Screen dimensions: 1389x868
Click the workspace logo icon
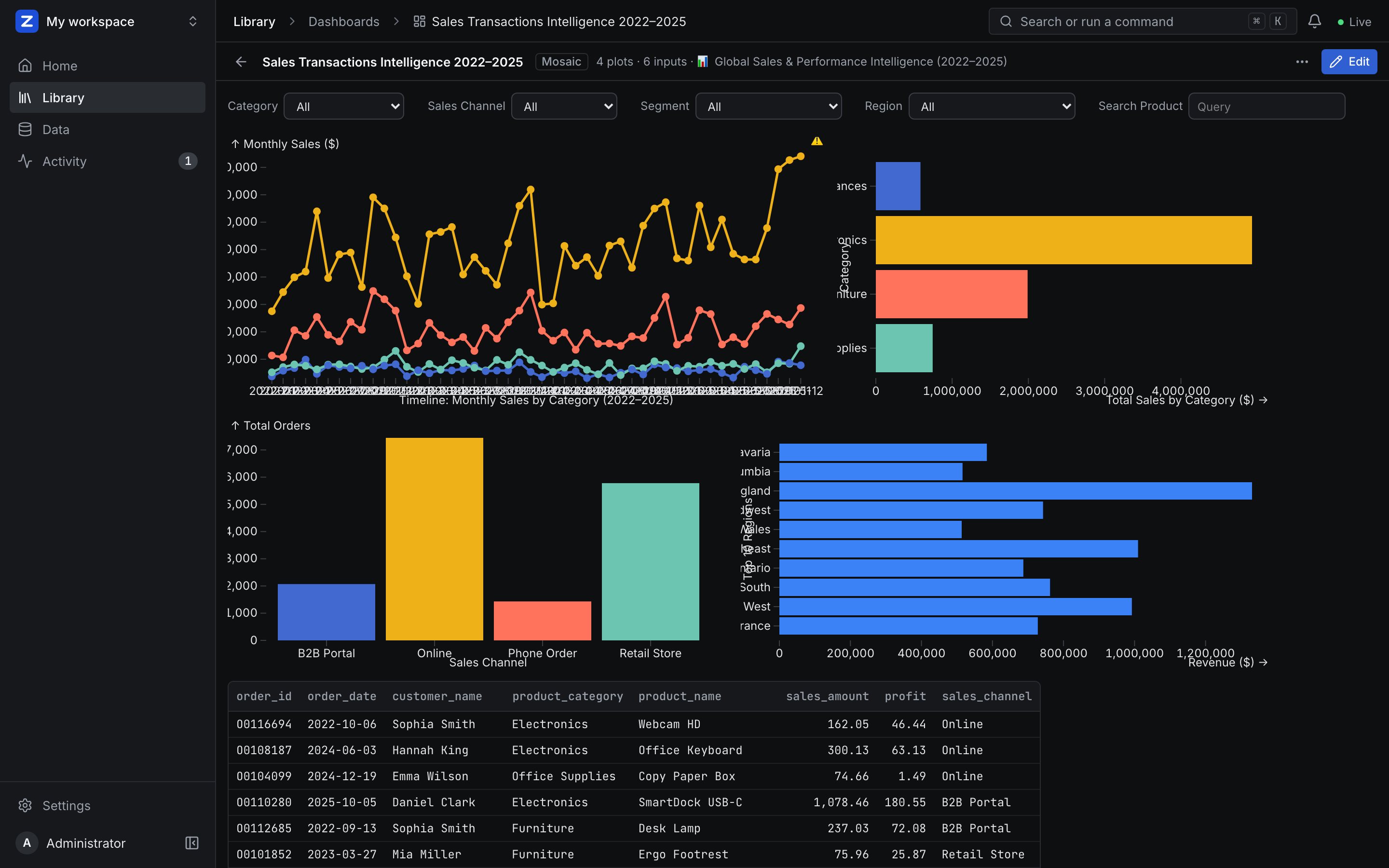pyautogui.click(x=27, y=21)
